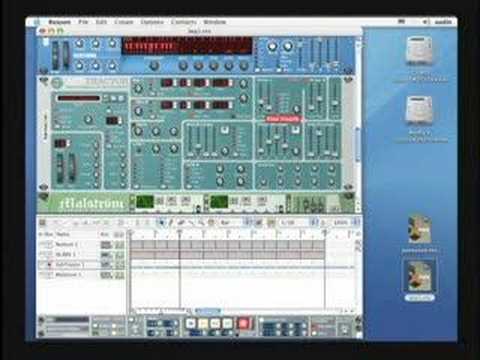Toggle the Subtractor Mod Envelope invert button
Image resolution: width=480 pixels, height=360 pixels.
click(225, 130)
